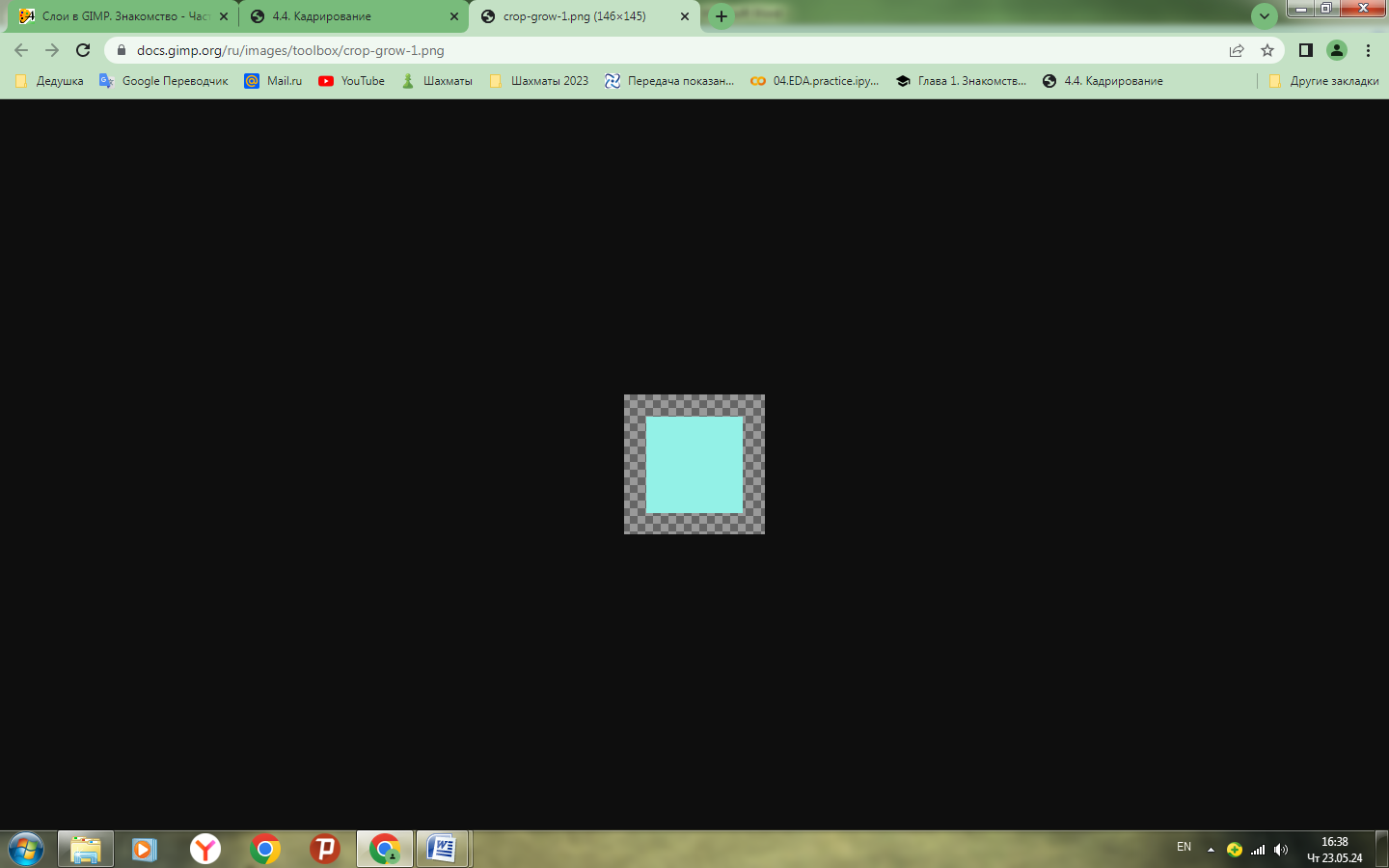The height and width of the screenshot is (868, 1389).
Task: Open the Глава 1. Знакомств... bookmark
Action: click(962, 81)
